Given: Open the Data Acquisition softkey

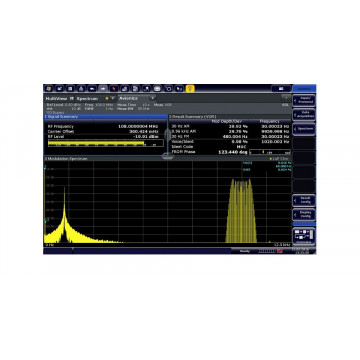Looking at the screenshot, I should pyautogui.click(x=304, y=114).
